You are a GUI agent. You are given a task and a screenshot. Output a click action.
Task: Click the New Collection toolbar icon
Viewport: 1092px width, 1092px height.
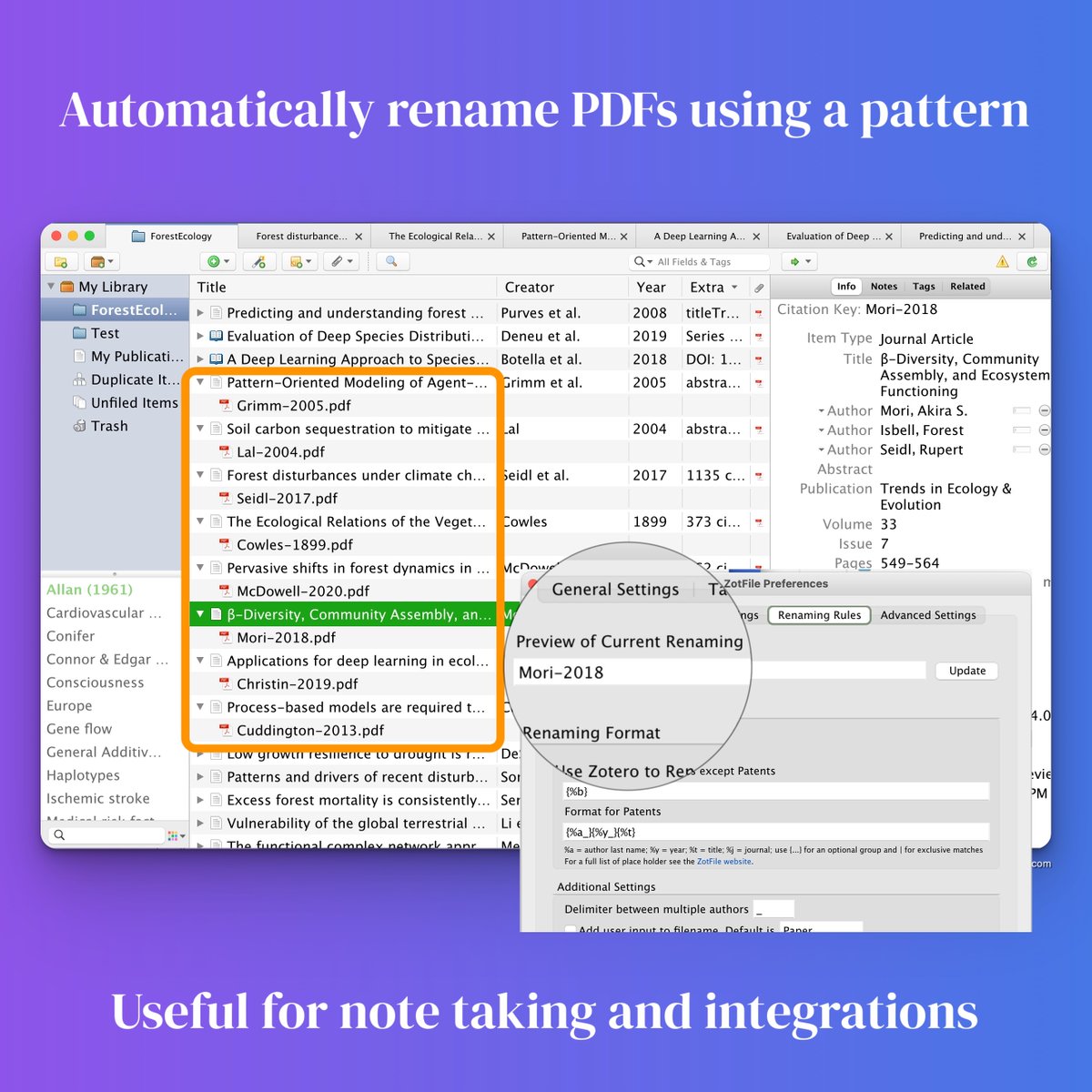point(61,262)
